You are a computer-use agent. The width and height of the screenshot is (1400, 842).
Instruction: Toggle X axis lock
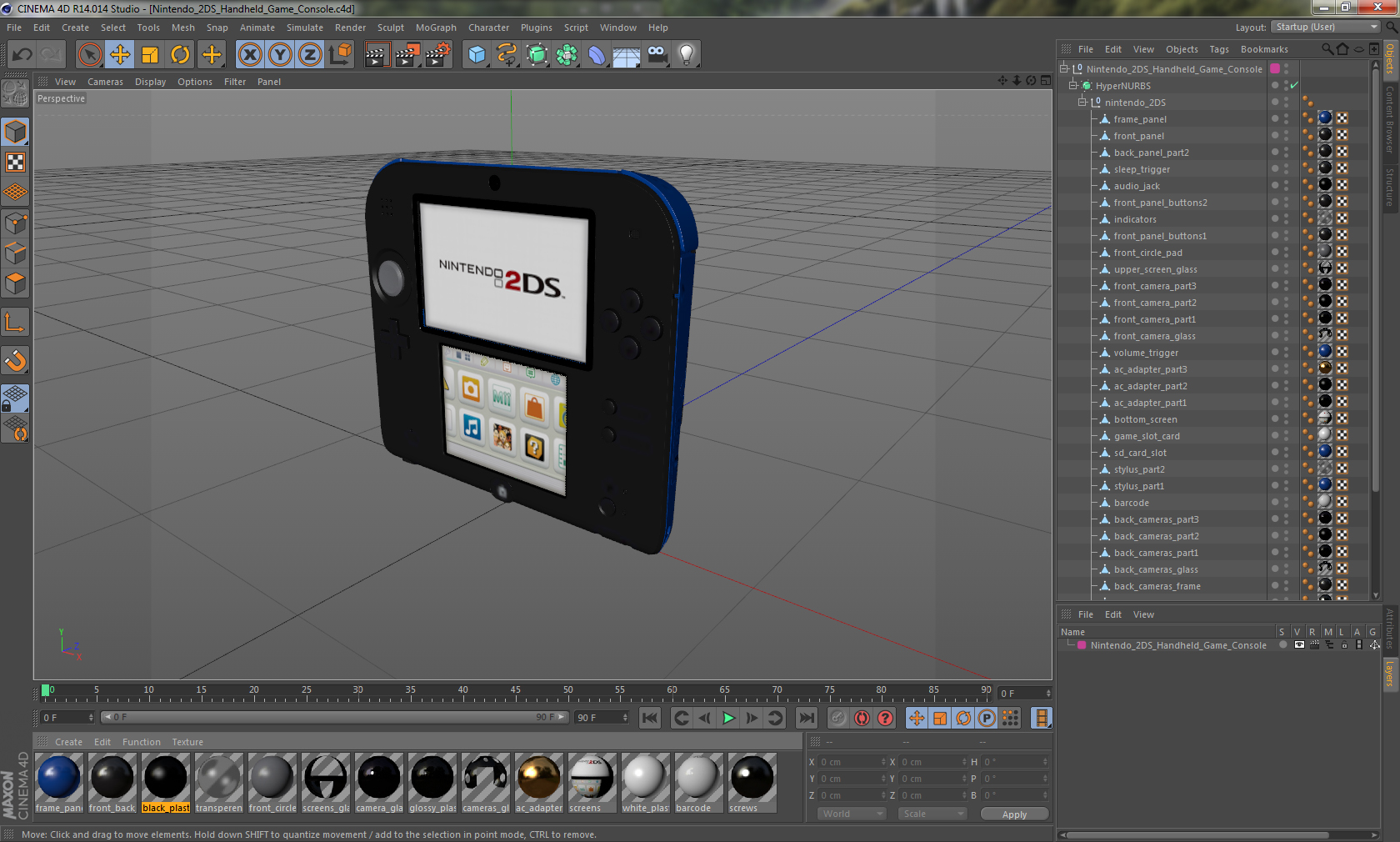pos(250,55)
